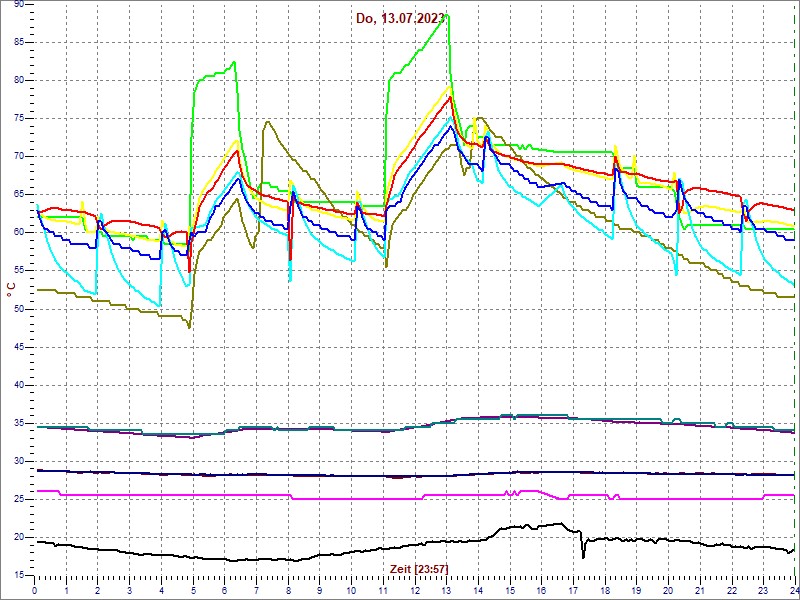Select the 70 tick label on temperature axis
Viewport: 800px width, 600px height.
tap(18, 157)
